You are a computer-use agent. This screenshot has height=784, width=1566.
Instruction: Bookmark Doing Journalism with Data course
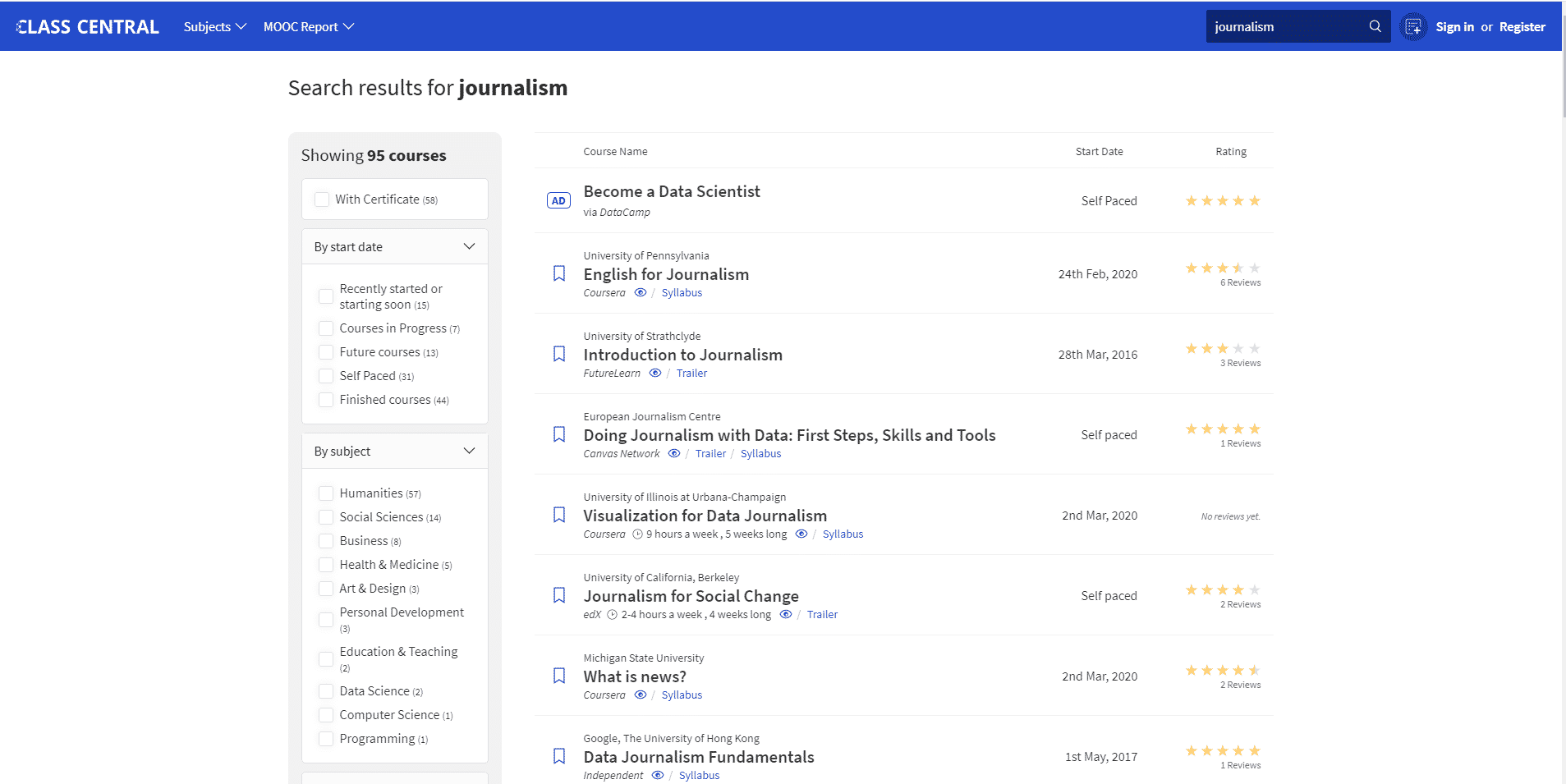(559, 434)
